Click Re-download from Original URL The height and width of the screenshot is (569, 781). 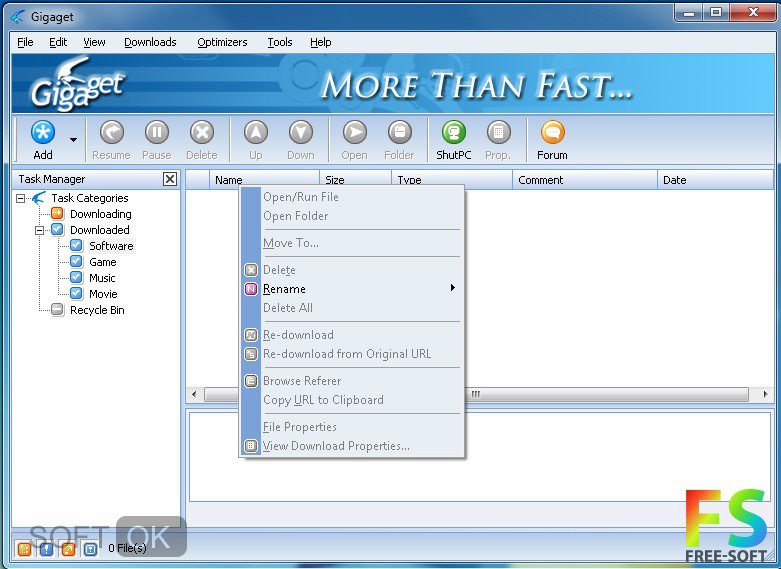(x=352, y=354)
